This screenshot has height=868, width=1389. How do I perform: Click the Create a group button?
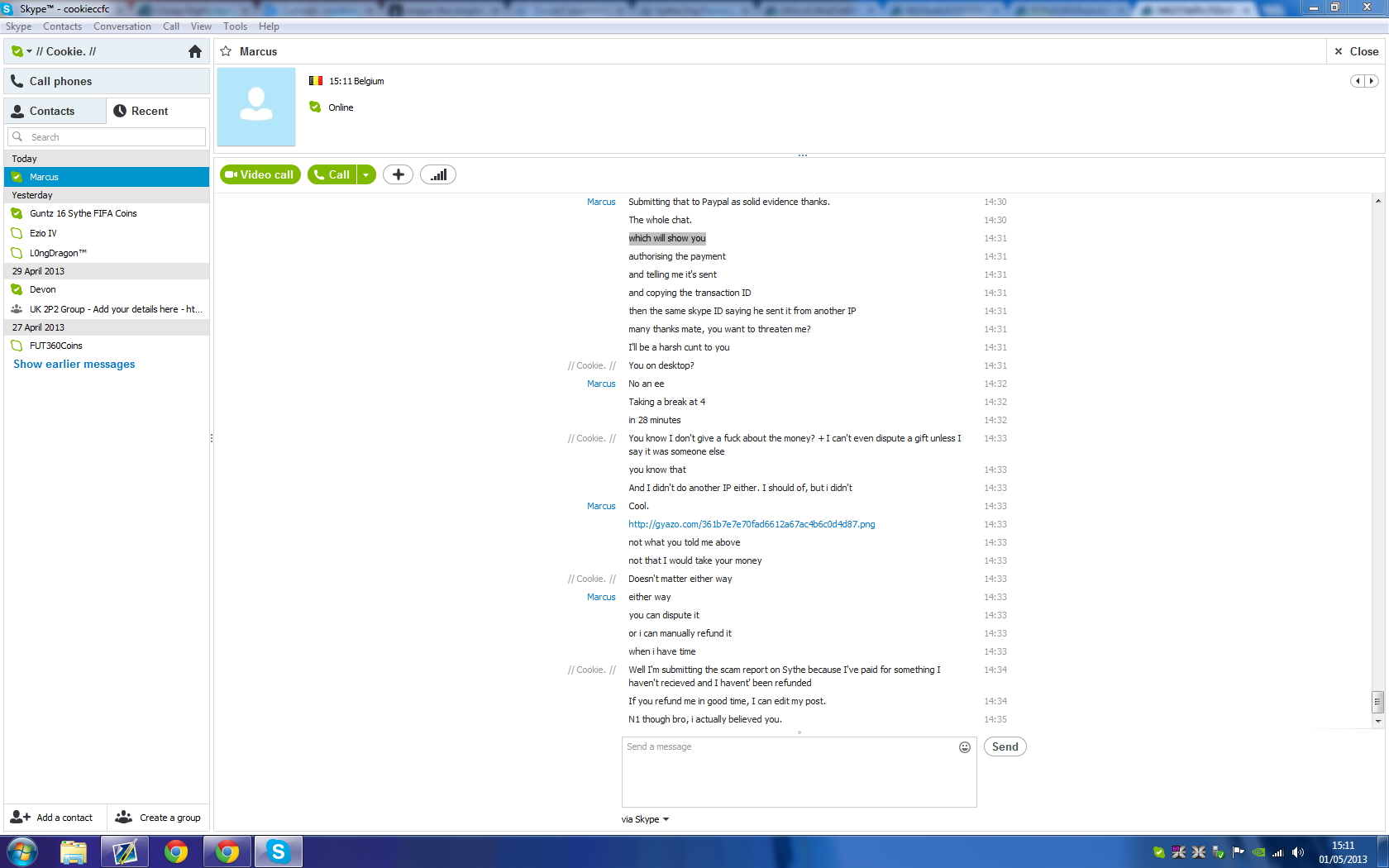coord(158,818)
